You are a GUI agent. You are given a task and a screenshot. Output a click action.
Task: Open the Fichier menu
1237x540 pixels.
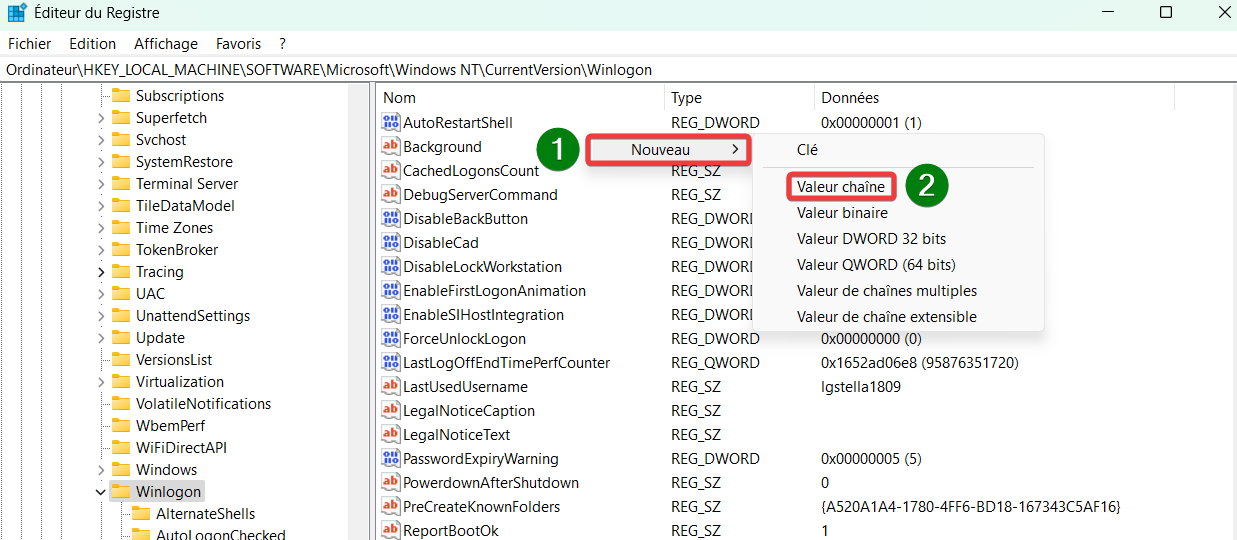(30, 44)
